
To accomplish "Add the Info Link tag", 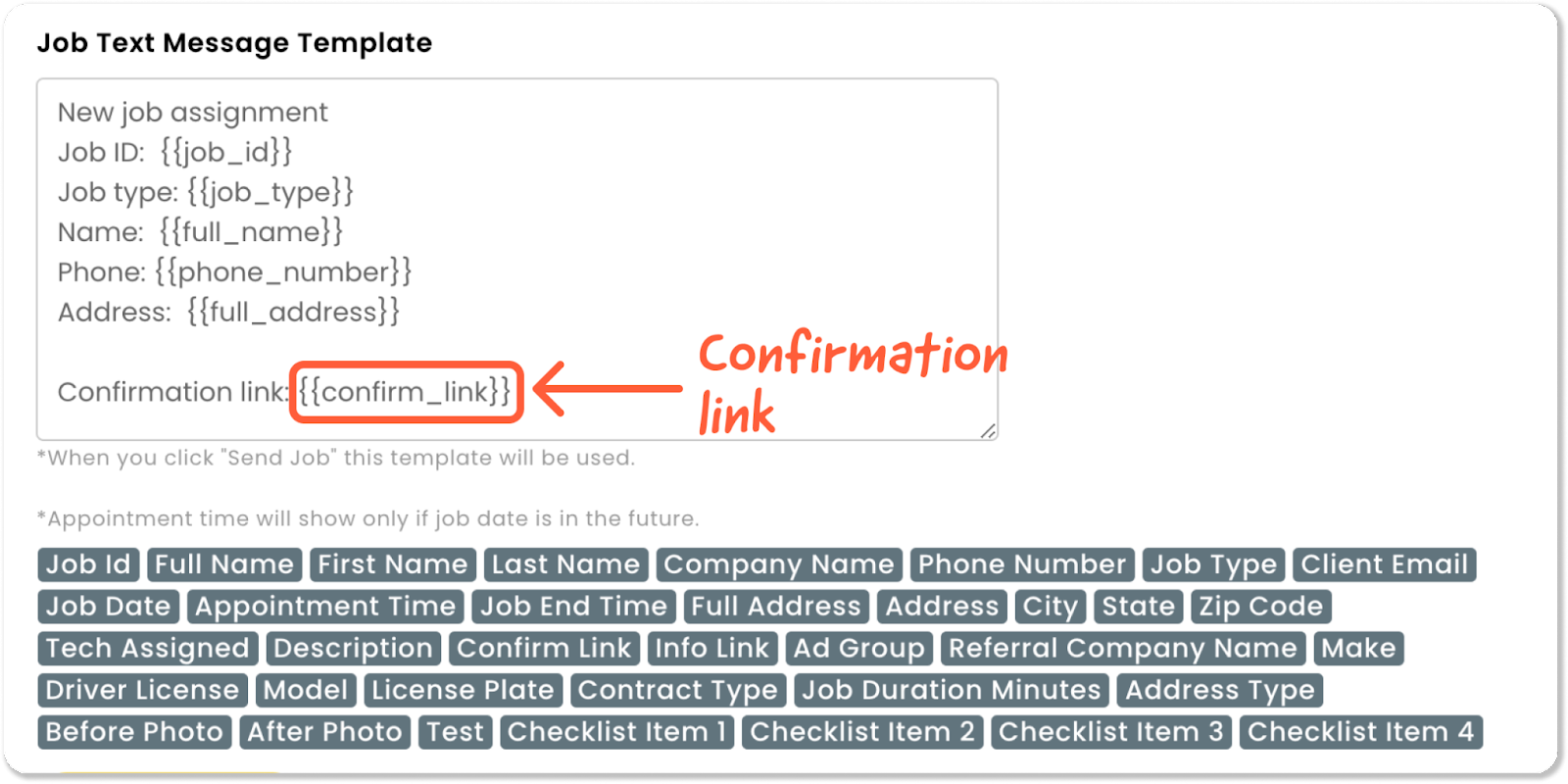I will coord(712,649).
